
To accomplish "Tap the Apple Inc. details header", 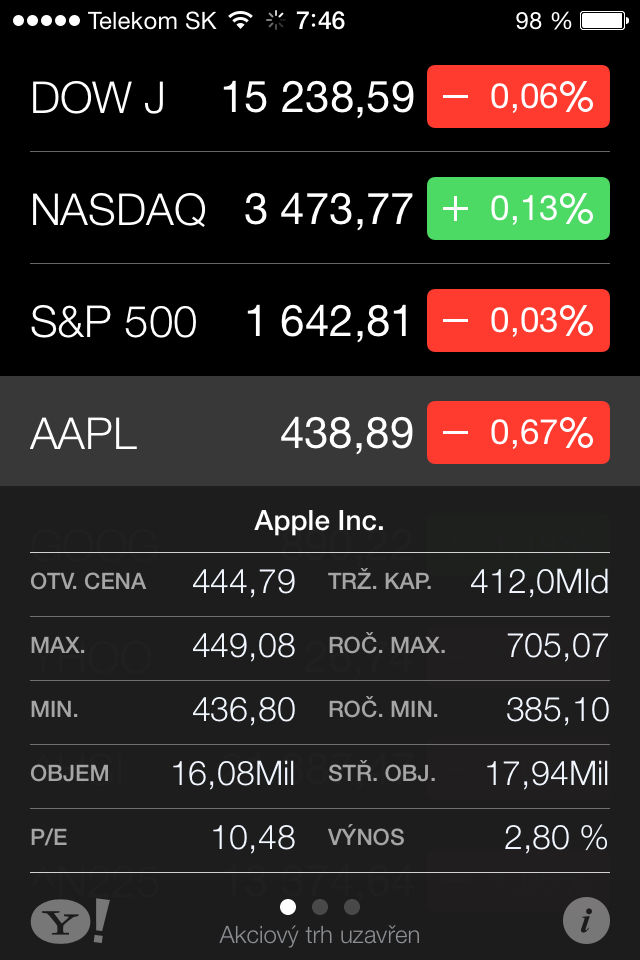I will click(319, 520).
